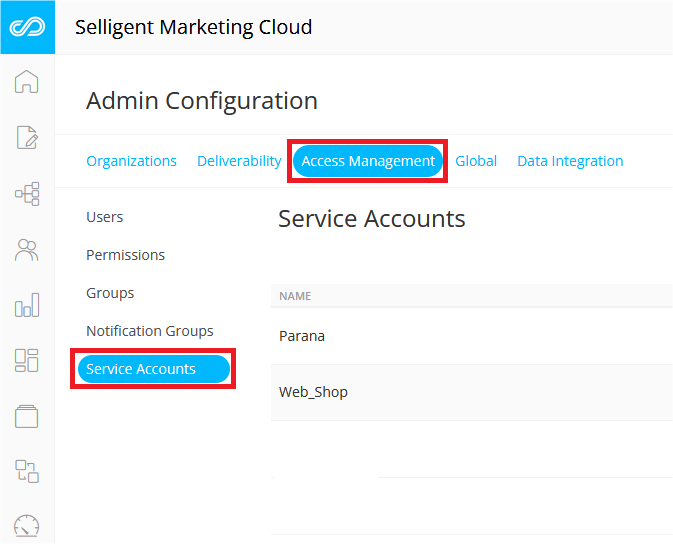Image resolution: width=673 pixels, height=544 pixels.
Task: Open the Deliverability tab
Action: coord(239,161)
